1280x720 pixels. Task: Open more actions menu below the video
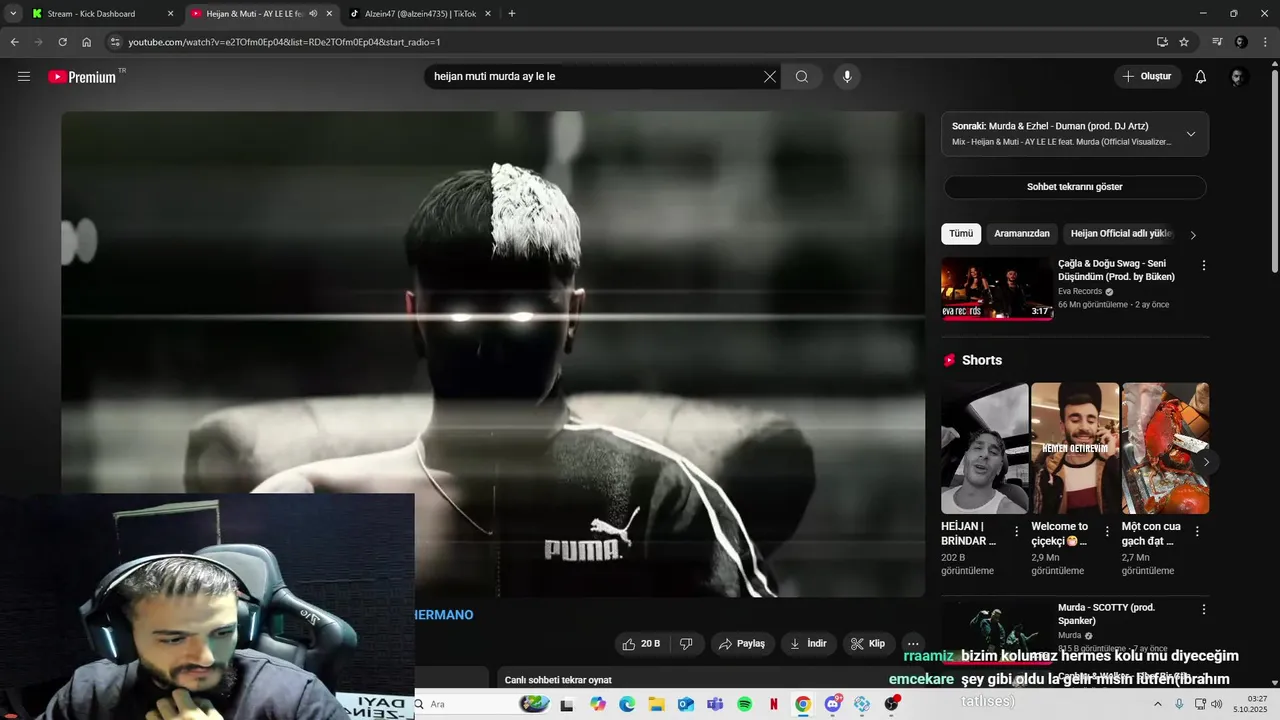click(x=912, y=644)
